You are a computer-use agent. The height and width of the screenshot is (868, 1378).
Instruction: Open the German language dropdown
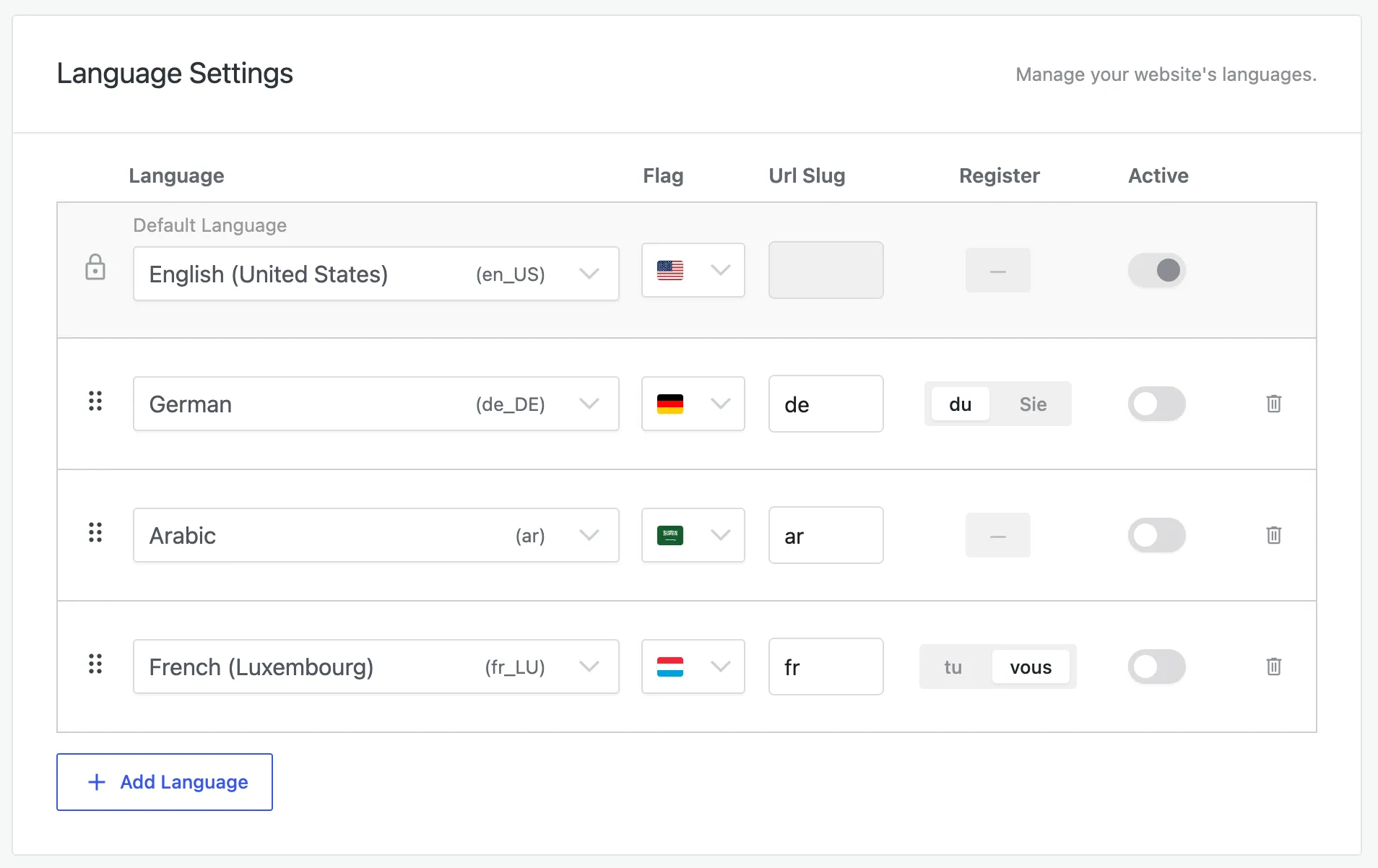tap(376, 404)
